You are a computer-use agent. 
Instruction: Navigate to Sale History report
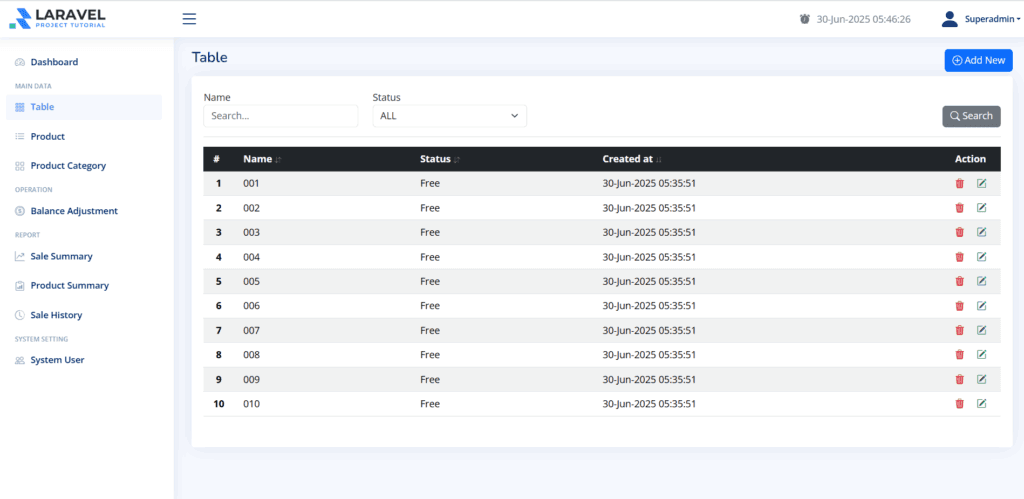point(56,315)
